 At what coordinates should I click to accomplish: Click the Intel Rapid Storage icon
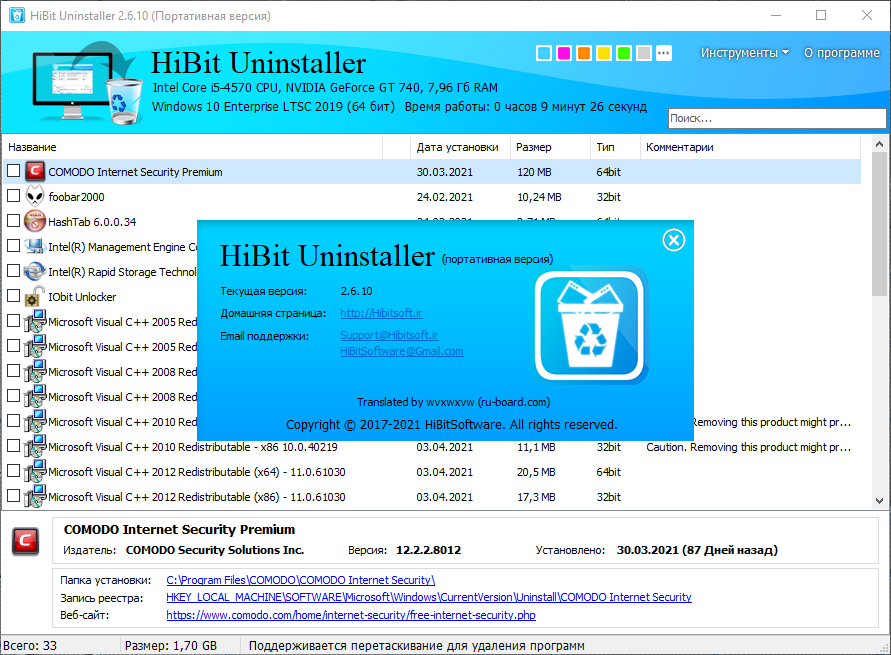(x=35, y=272)
